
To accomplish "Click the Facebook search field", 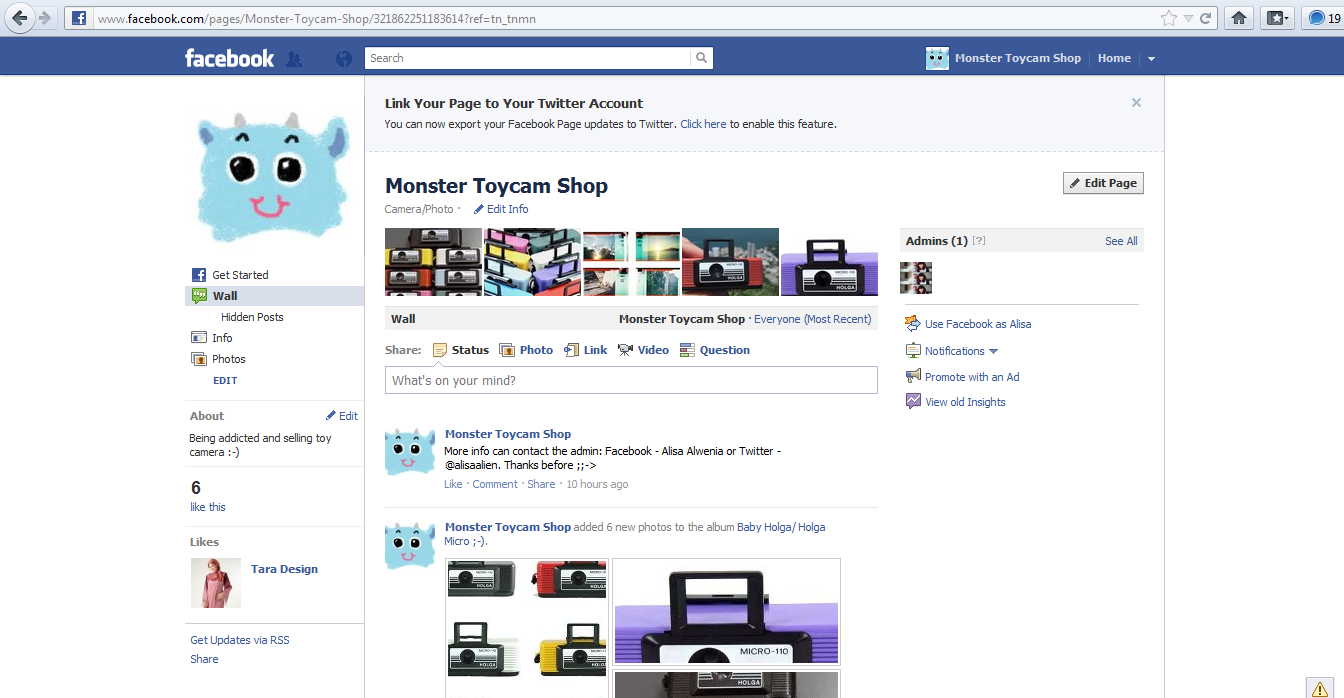I will [x=528, y=58].
